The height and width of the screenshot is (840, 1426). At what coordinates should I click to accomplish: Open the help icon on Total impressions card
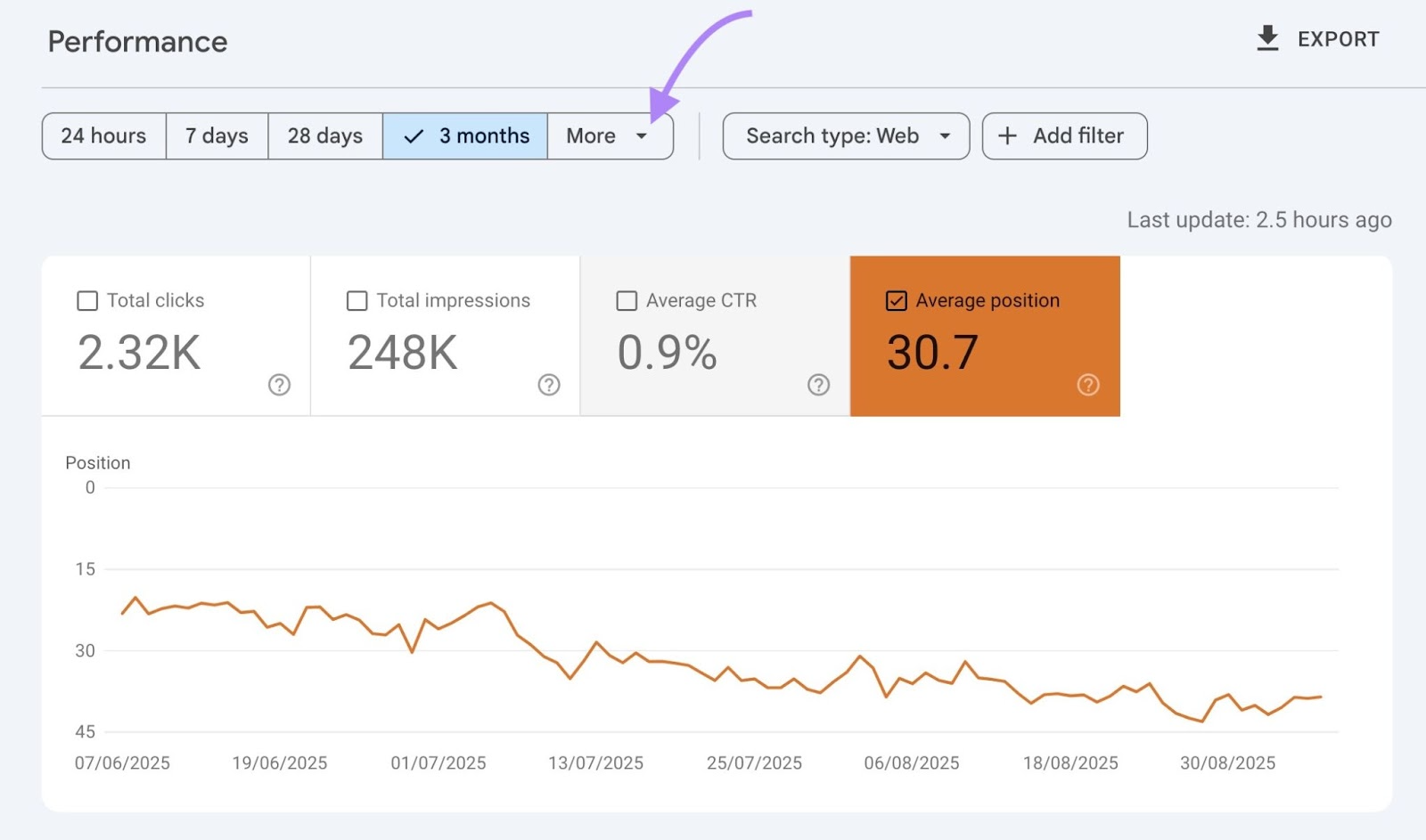point(549,385)
